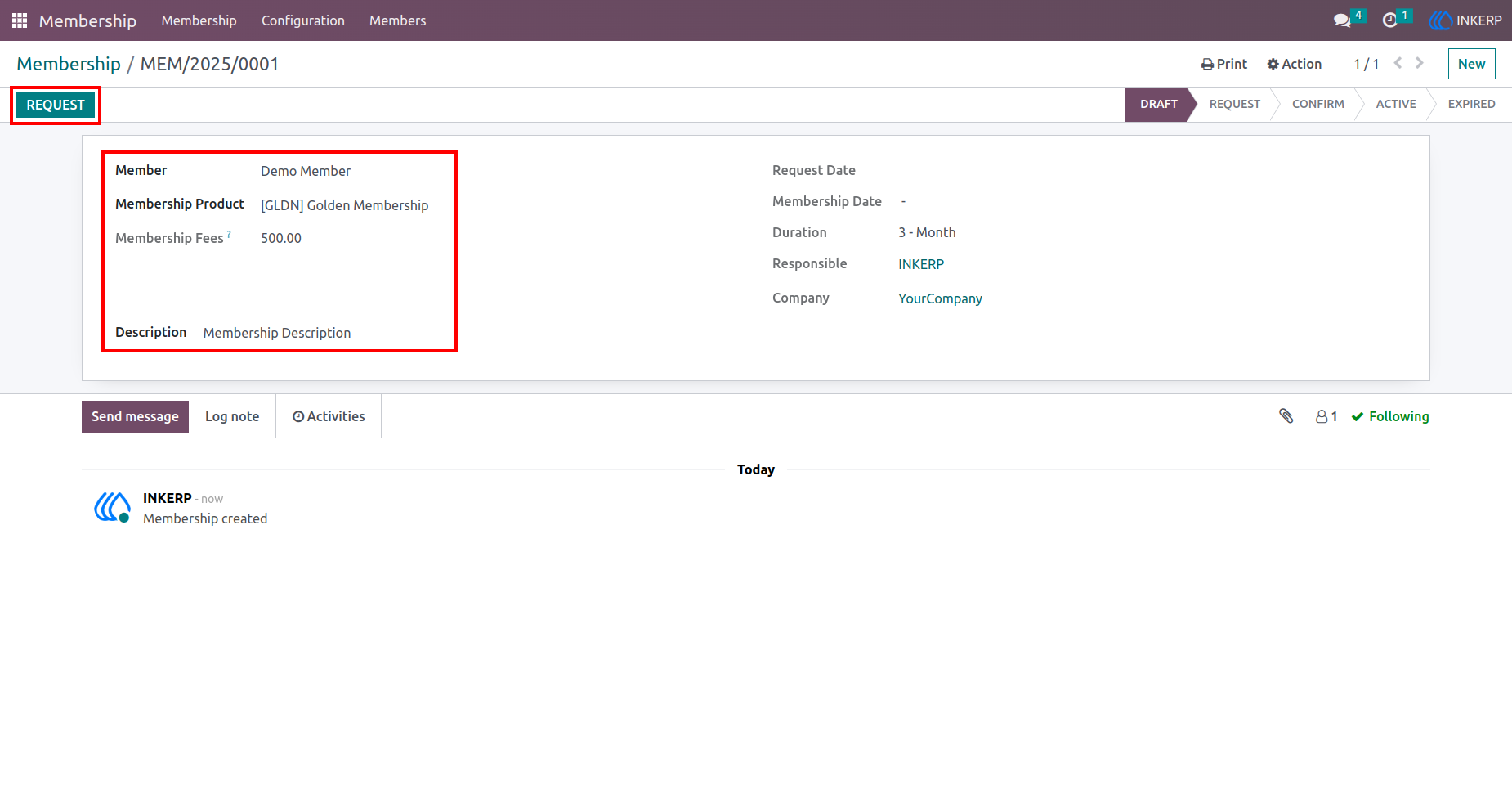This screenshot has height=790, width=1512.
Task: Show followers list icon
Action: tap(1326, 416)
